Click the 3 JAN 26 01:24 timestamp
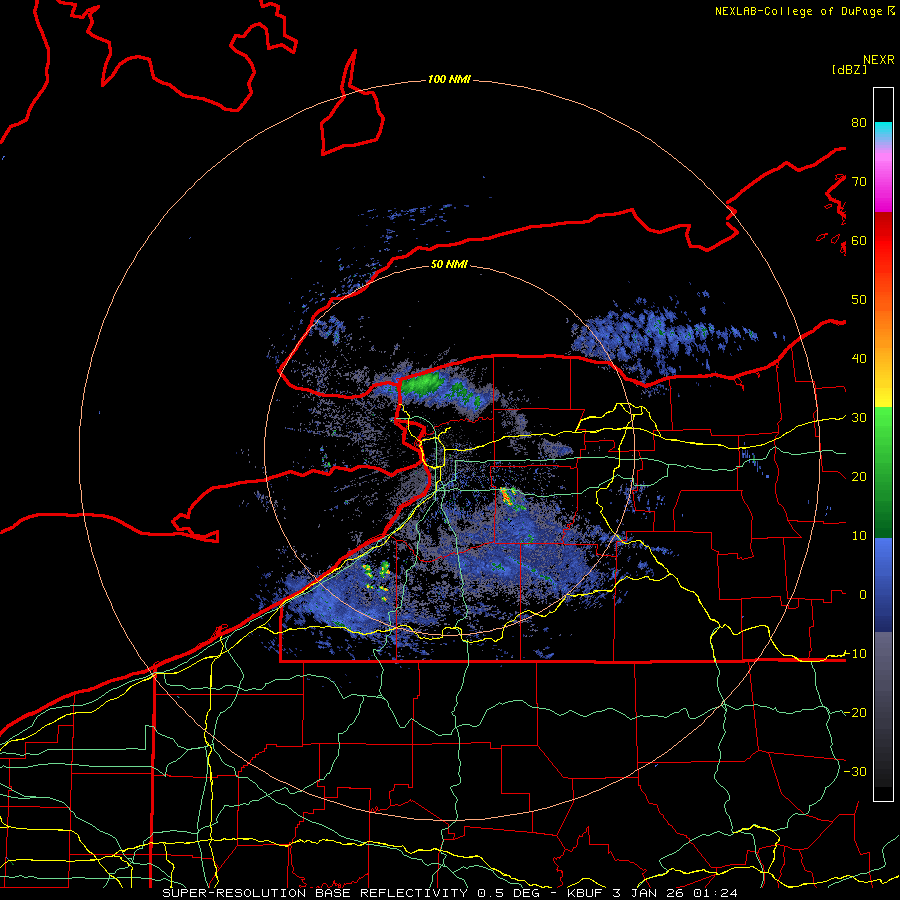Viewport: 900px width, 900px height. [x=677, y=893]
